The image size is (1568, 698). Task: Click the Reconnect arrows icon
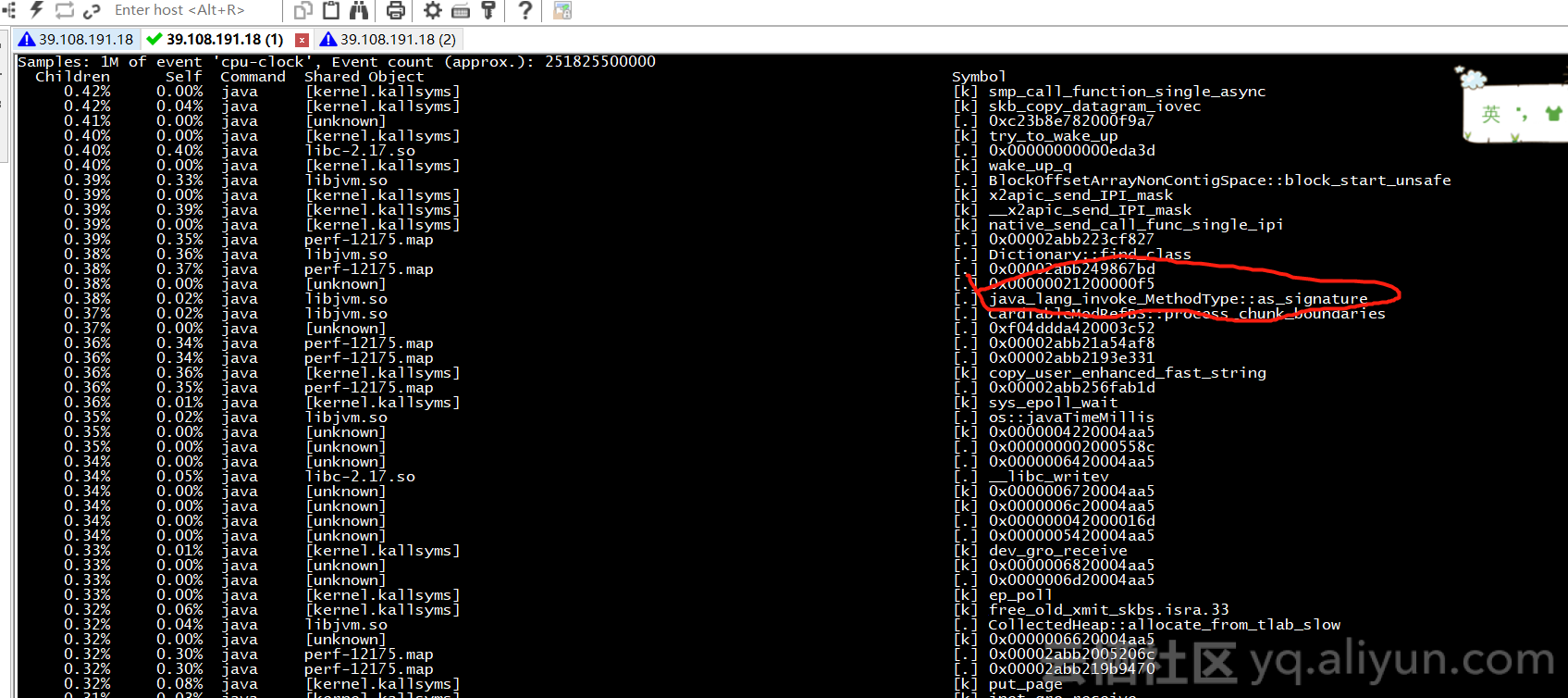(x=65, y=10)
